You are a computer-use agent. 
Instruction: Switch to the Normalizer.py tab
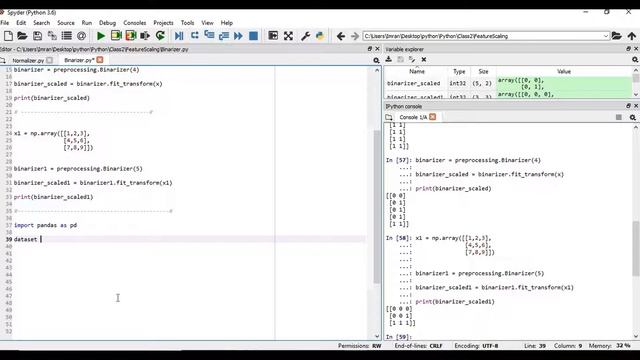pos(28,60)
